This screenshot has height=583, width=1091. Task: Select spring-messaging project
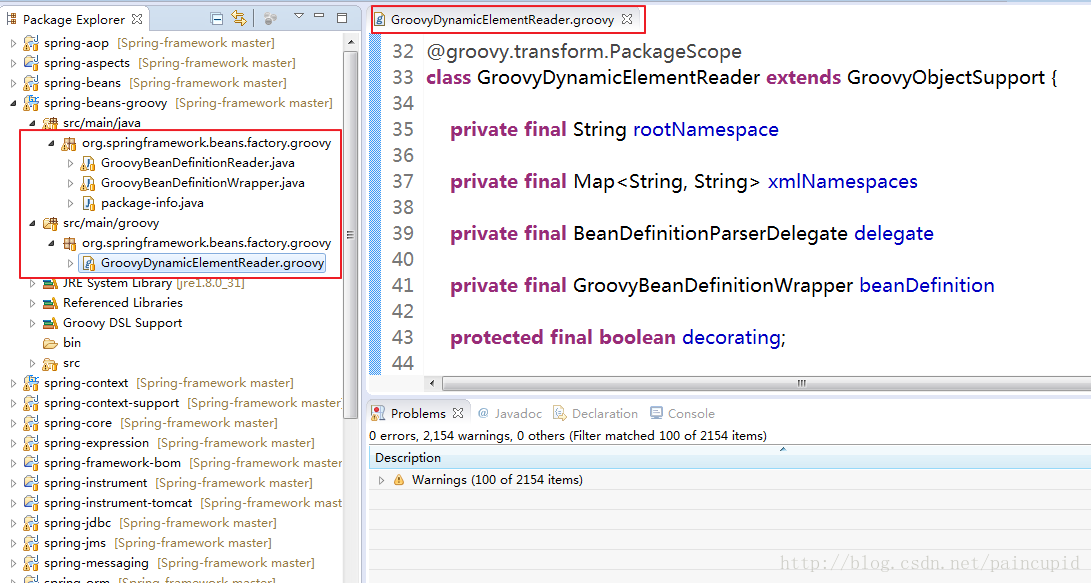tap(96, 563)
